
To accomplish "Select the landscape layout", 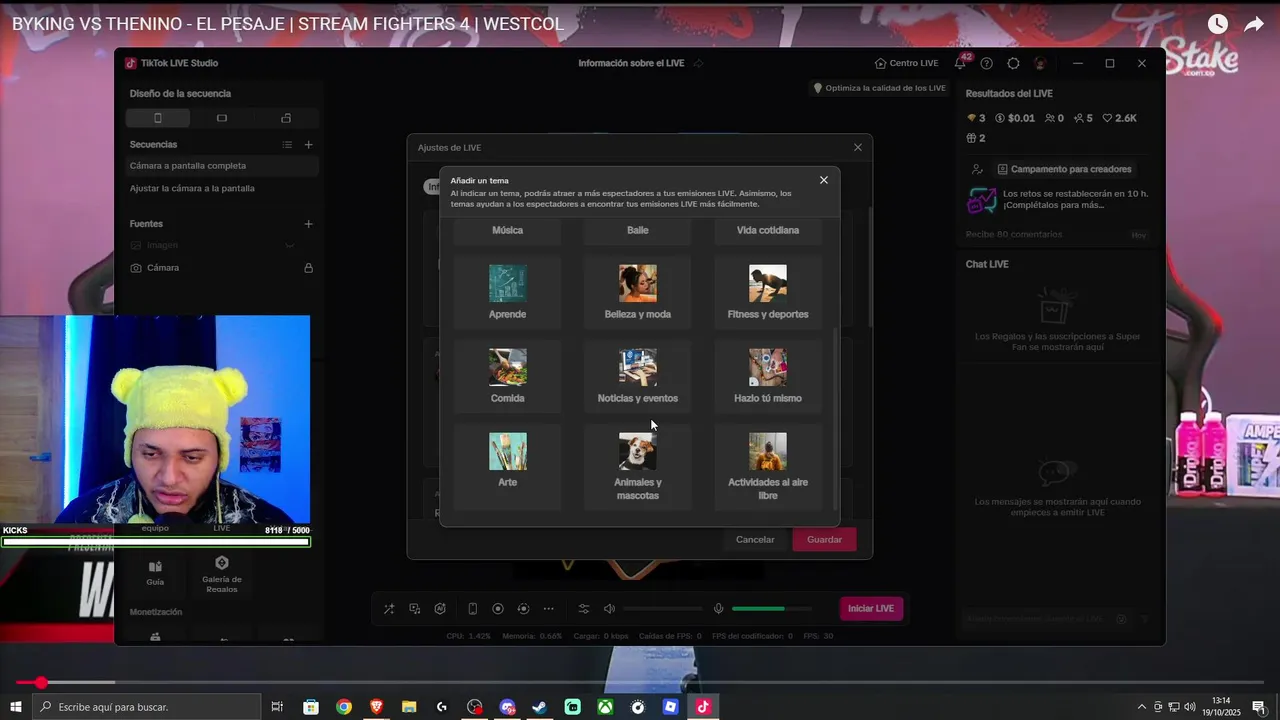I will [222, 118].
